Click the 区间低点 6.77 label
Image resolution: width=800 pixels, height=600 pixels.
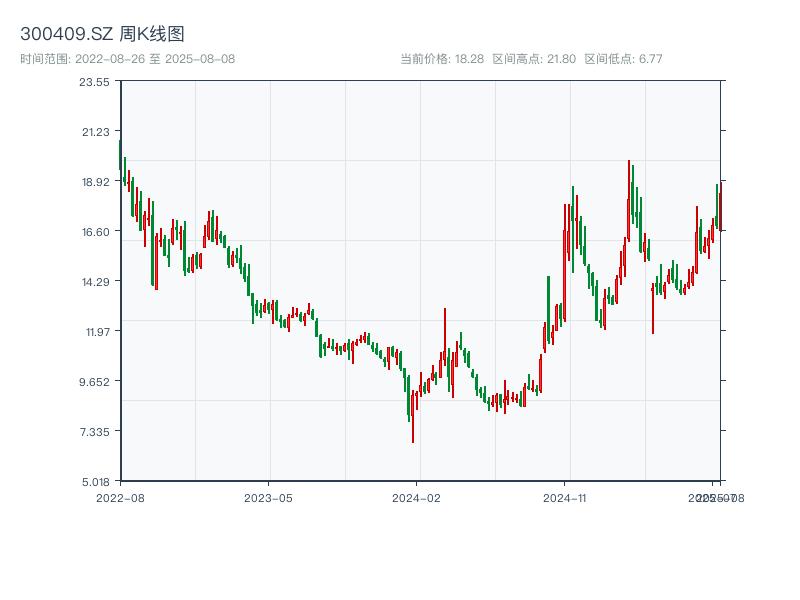tap(623, 59)
